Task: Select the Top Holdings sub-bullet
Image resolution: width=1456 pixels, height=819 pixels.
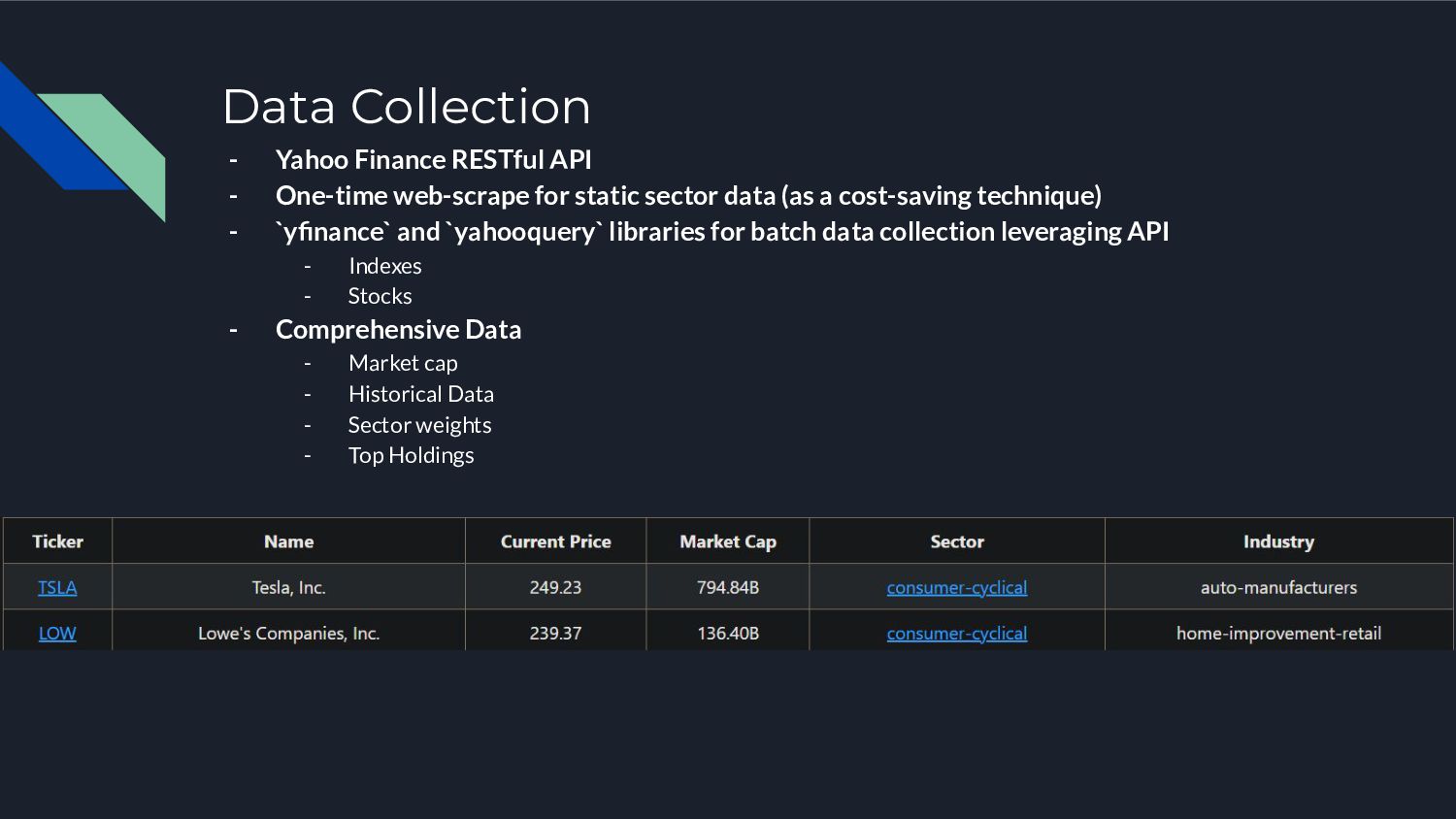Action: (411, 455)
